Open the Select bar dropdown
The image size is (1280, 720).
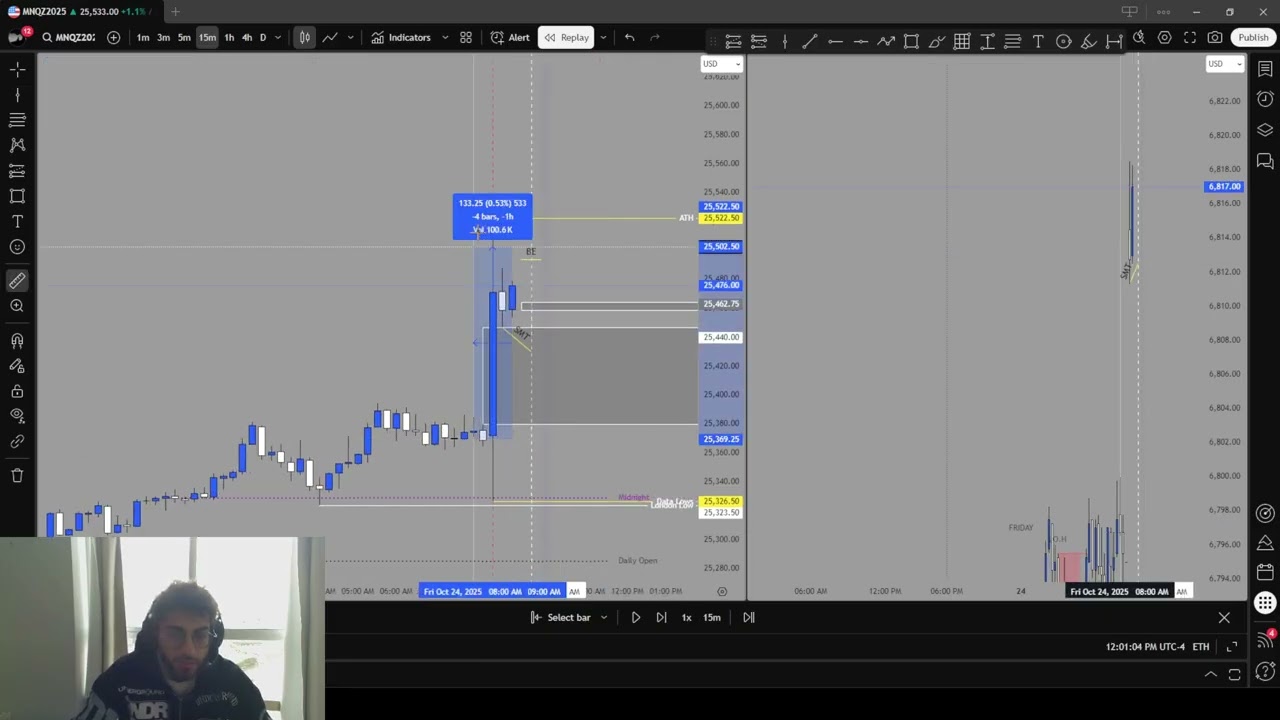tap(568, 617)
